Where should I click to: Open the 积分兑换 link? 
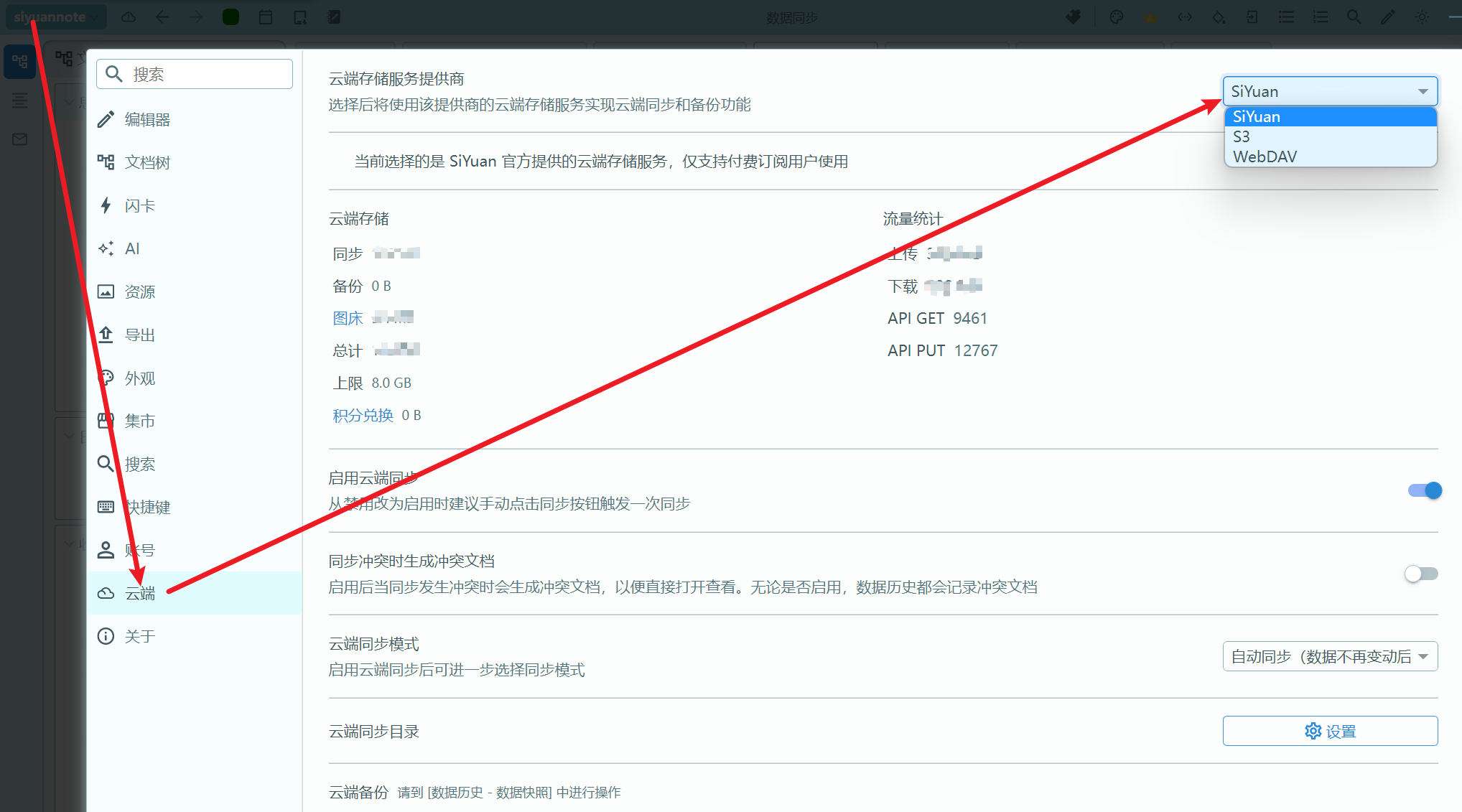click(x=362, y=415)
